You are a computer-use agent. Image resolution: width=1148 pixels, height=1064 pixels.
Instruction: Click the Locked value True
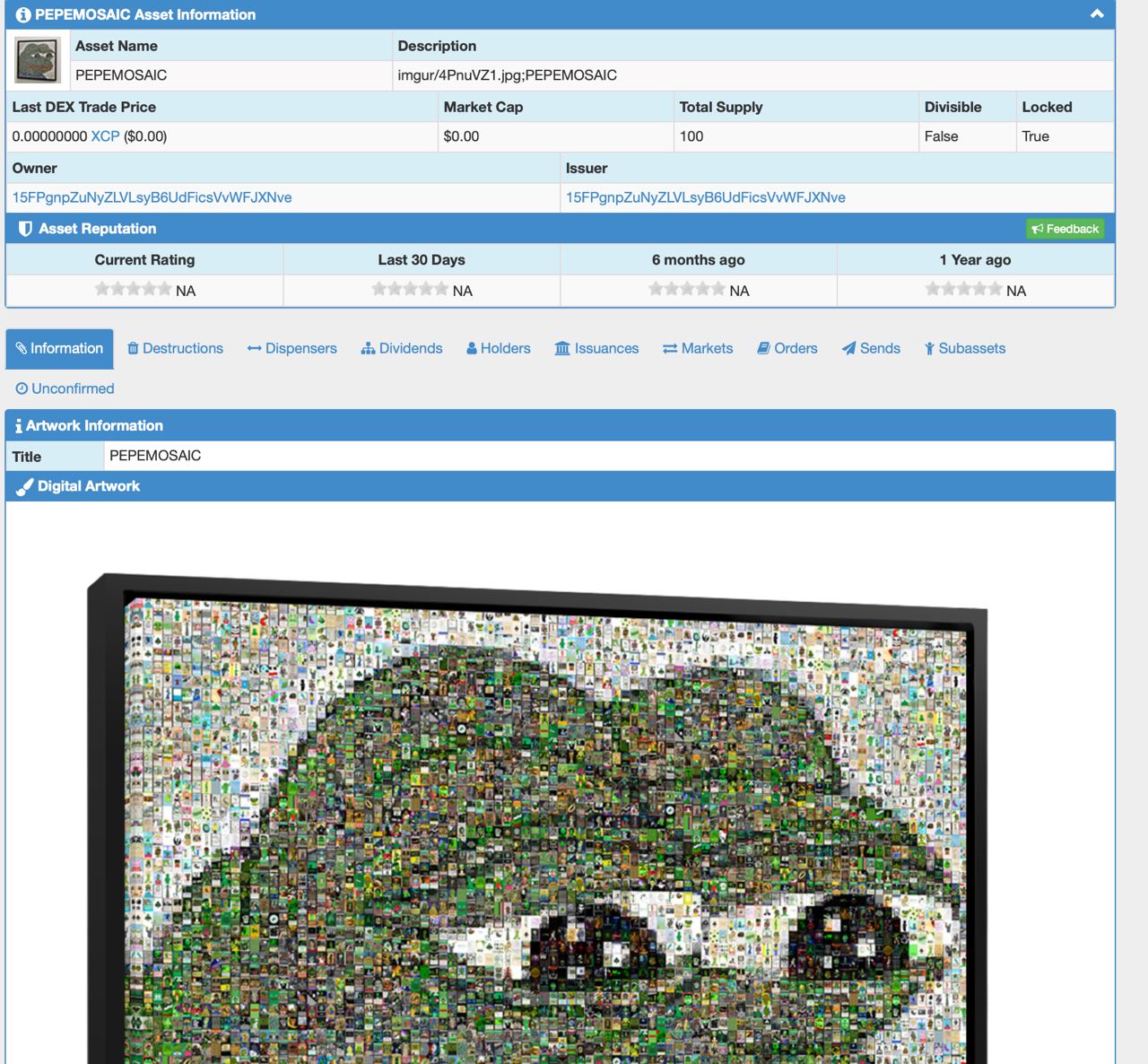pos(1036,136)
